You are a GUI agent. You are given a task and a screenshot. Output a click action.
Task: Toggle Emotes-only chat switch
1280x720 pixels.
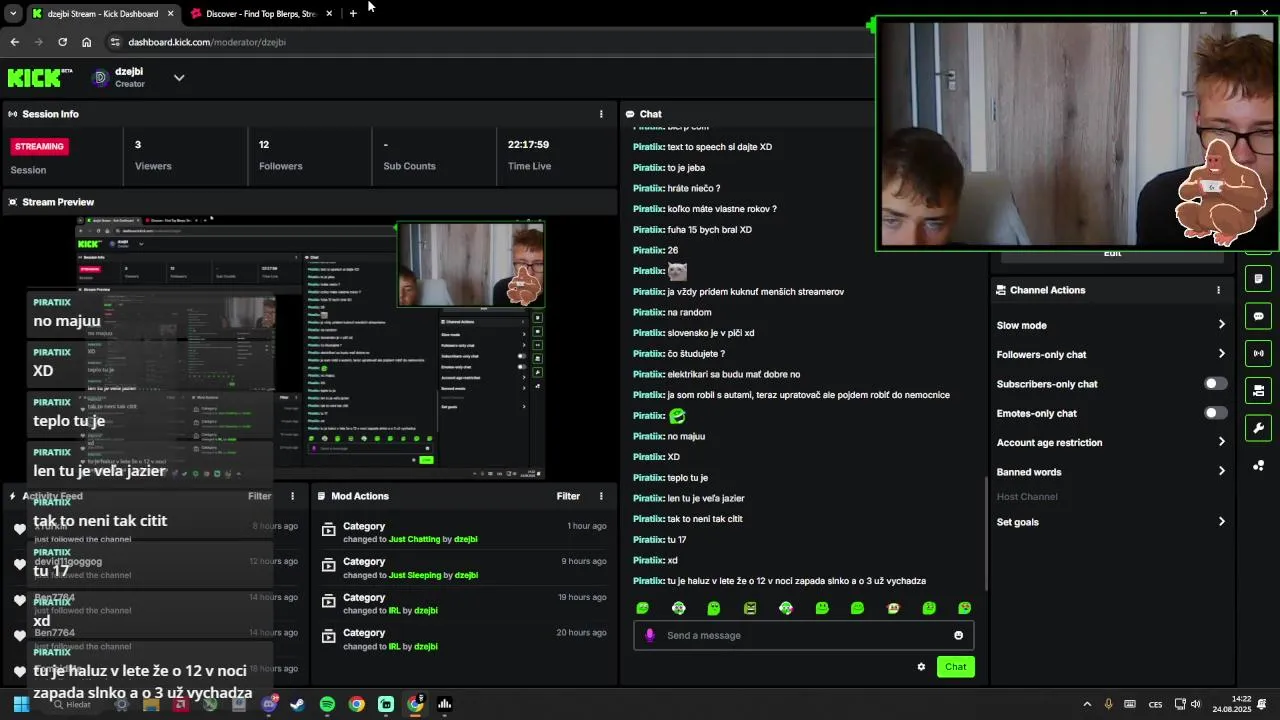[x=1215, y=413]
